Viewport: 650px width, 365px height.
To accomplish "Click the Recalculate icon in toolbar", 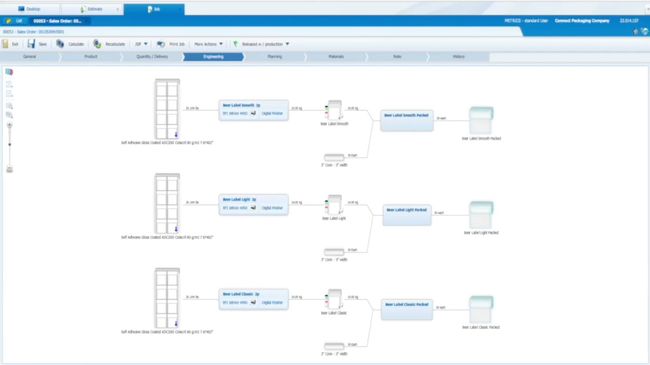I will 97,44.
